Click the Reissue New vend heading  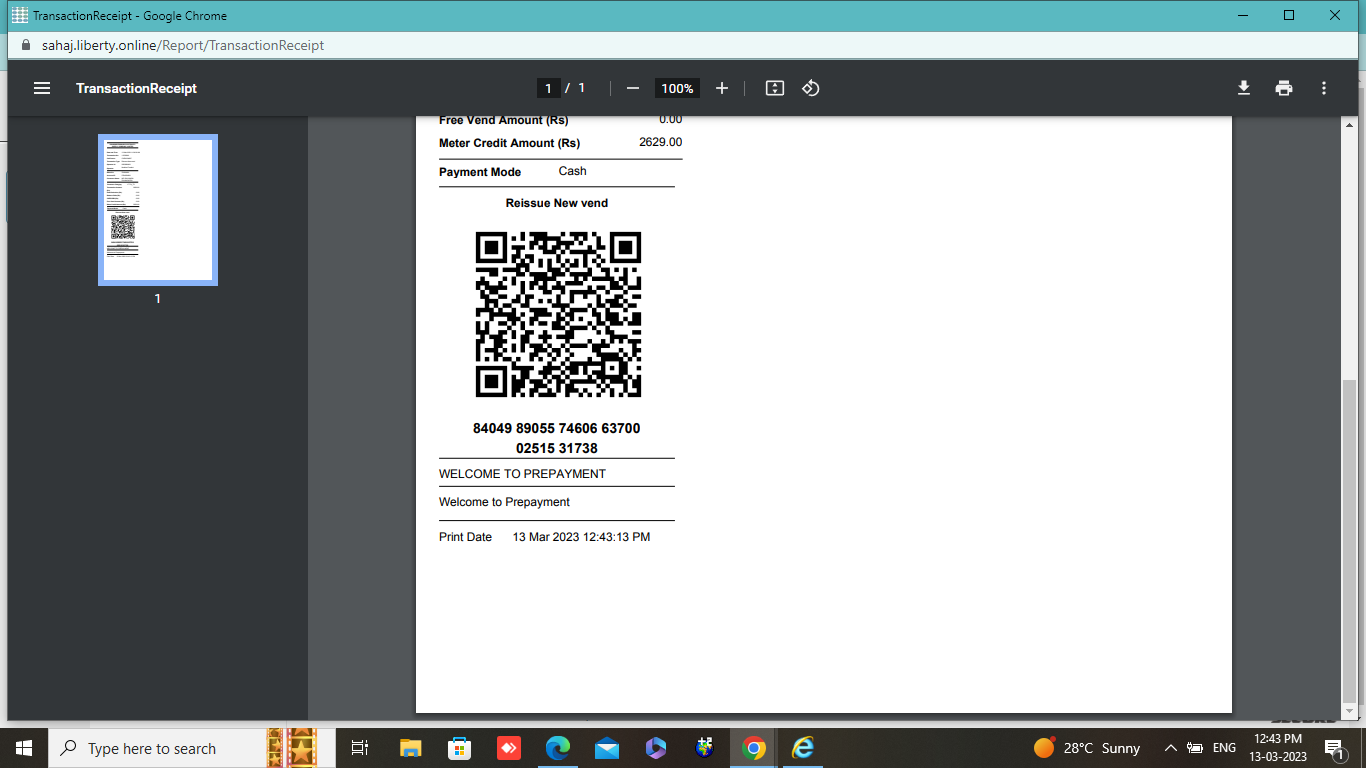[x=557, y=203]
